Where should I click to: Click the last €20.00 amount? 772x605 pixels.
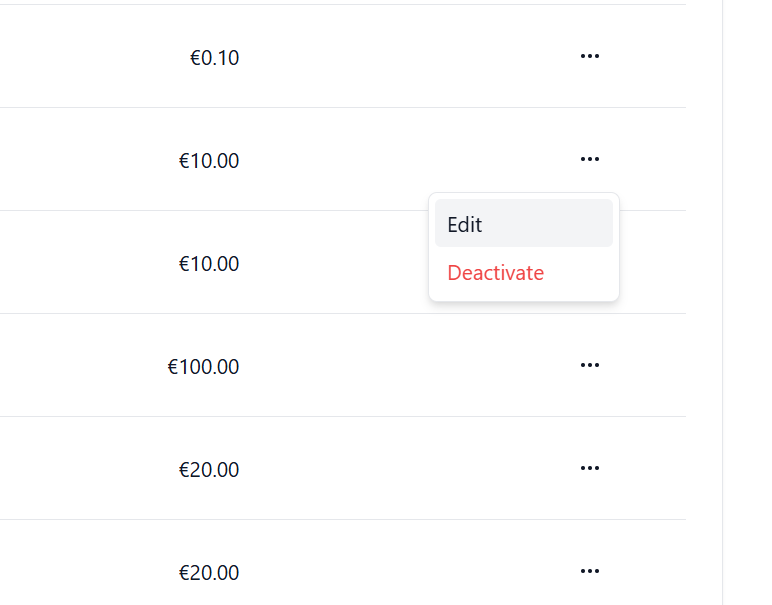click(209, 573)
